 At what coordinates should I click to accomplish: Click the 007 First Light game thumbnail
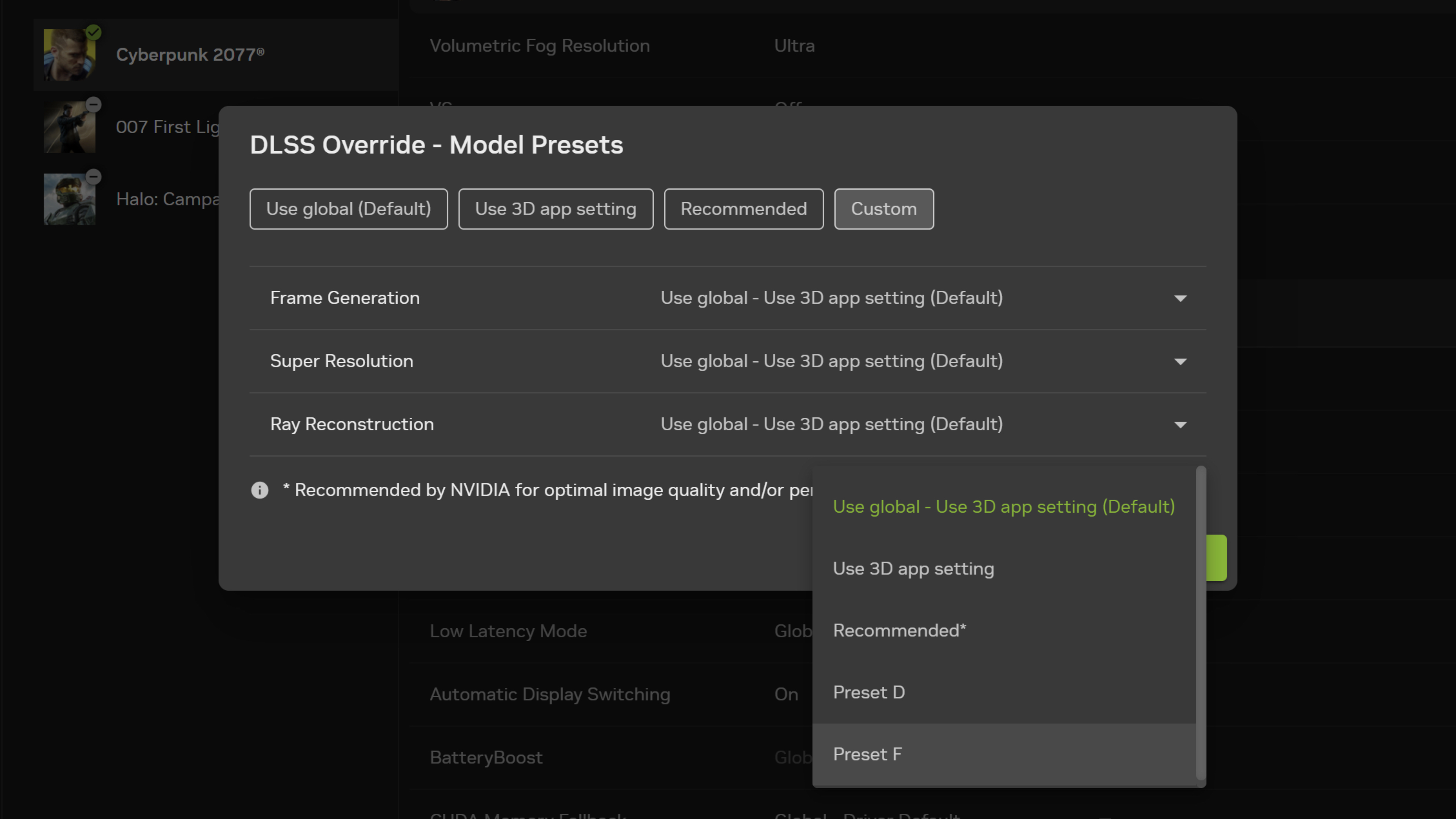point(69,127)
